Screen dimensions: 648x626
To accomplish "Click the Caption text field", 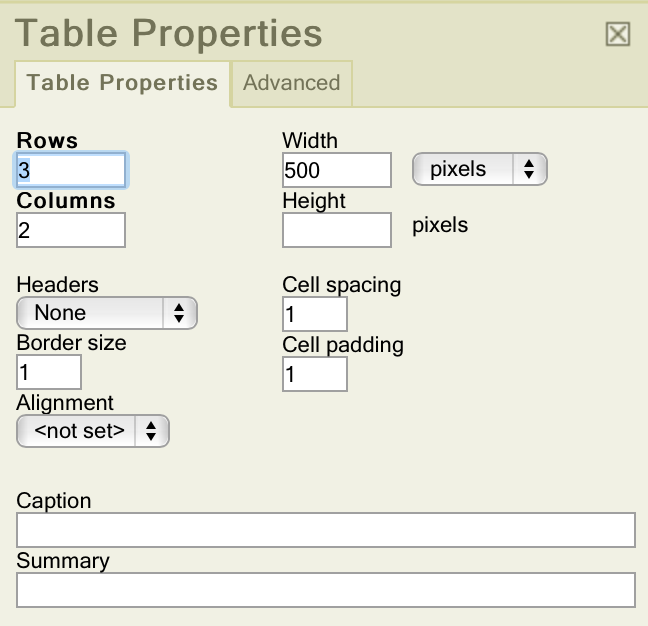I will (326, 530).
